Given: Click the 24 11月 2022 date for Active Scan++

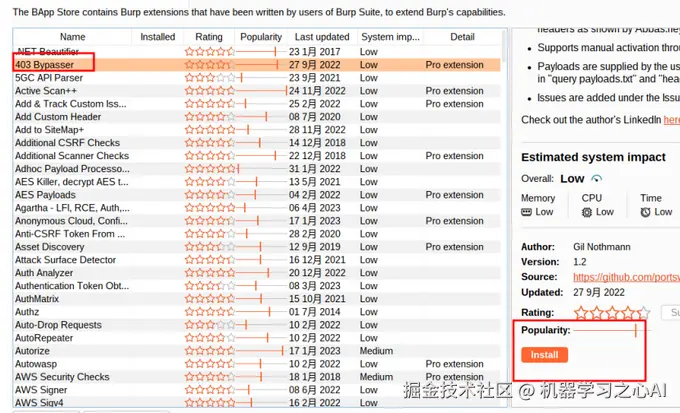Looking at the screenshot, I should click(317, 91).
